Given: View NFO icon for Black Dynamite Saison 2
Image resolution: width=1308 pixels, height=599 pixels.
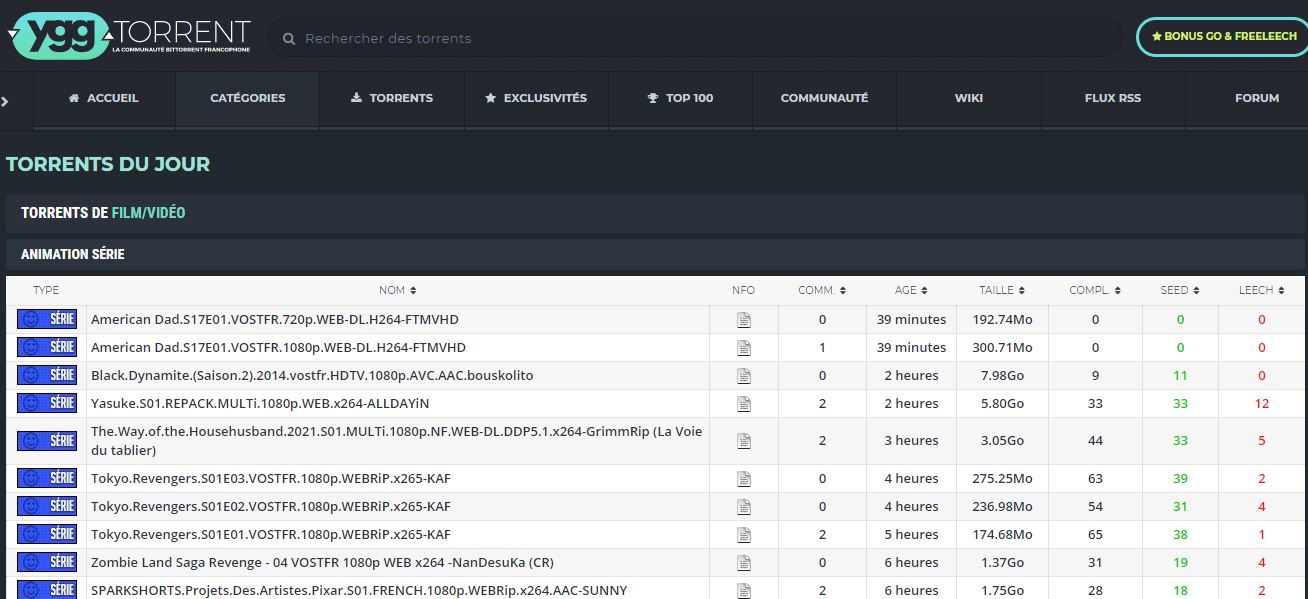Looking at the screenshot, I should pyautogui.click(x=743, y=376).
